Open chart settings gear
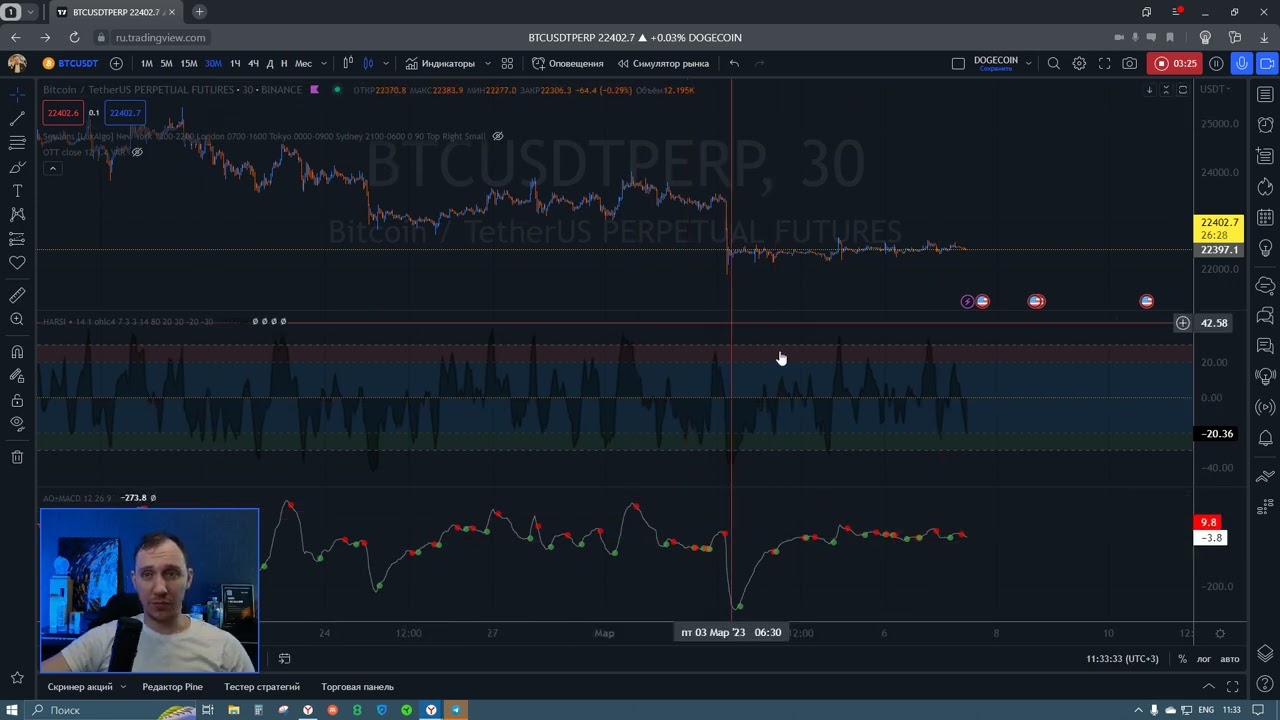The image size is (1280, 720). coord(1079,63)
